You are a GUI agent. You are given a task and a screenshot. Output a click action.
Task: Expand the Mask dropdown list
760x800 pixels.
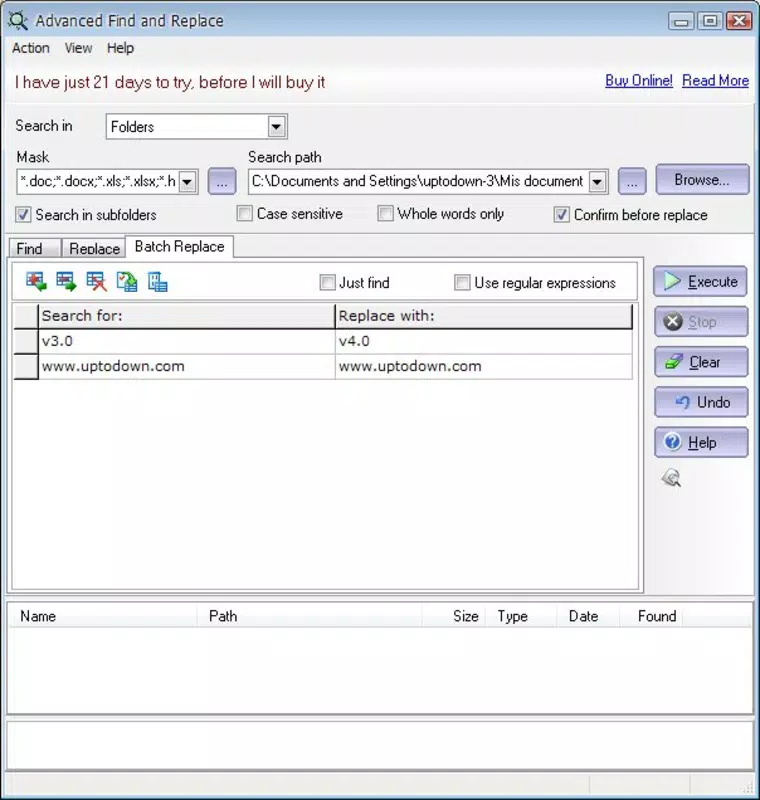tap(187, 182)
